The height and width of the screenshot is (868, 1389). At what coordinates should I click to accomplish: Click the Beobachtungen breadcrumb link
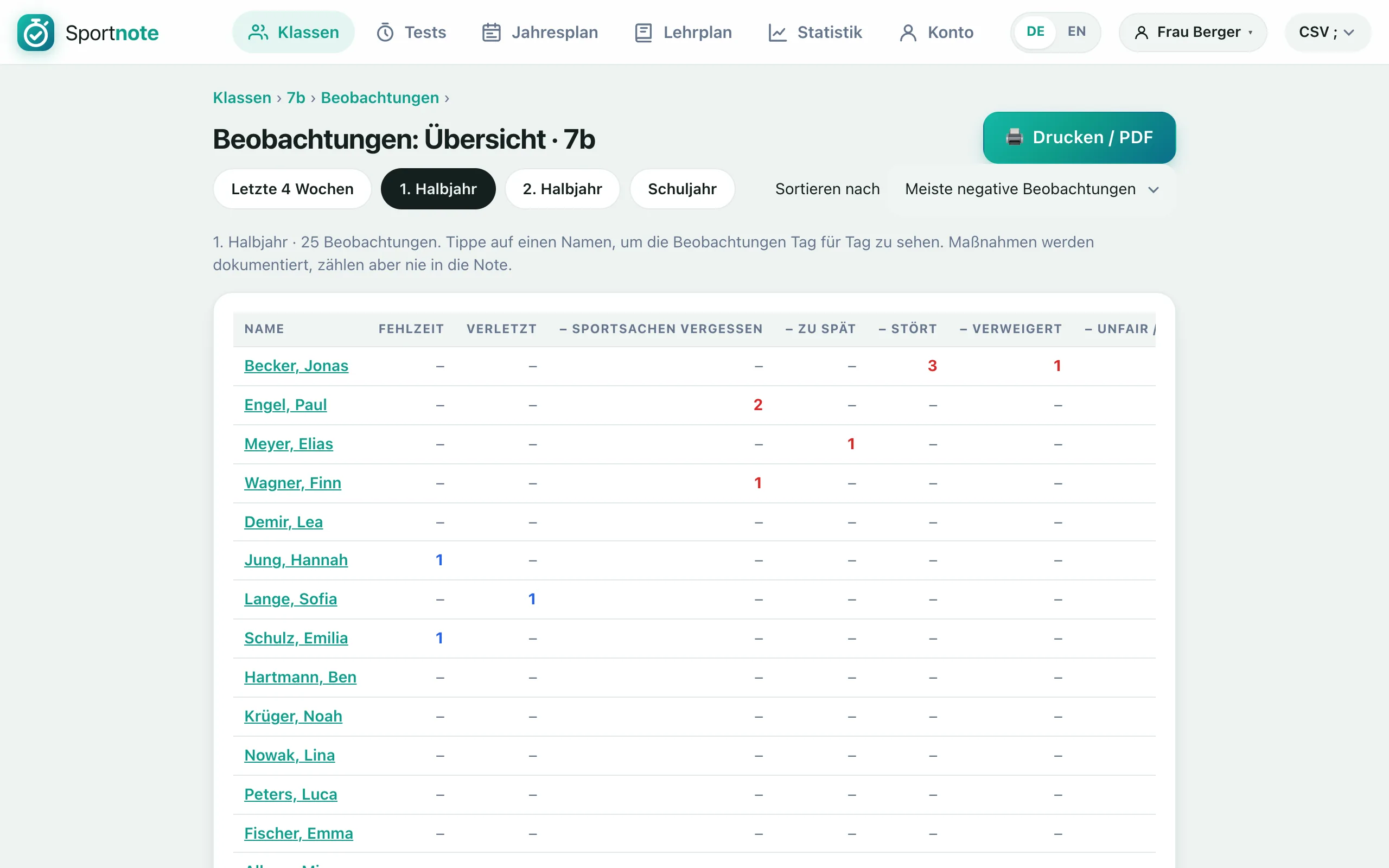click(380, 98)
